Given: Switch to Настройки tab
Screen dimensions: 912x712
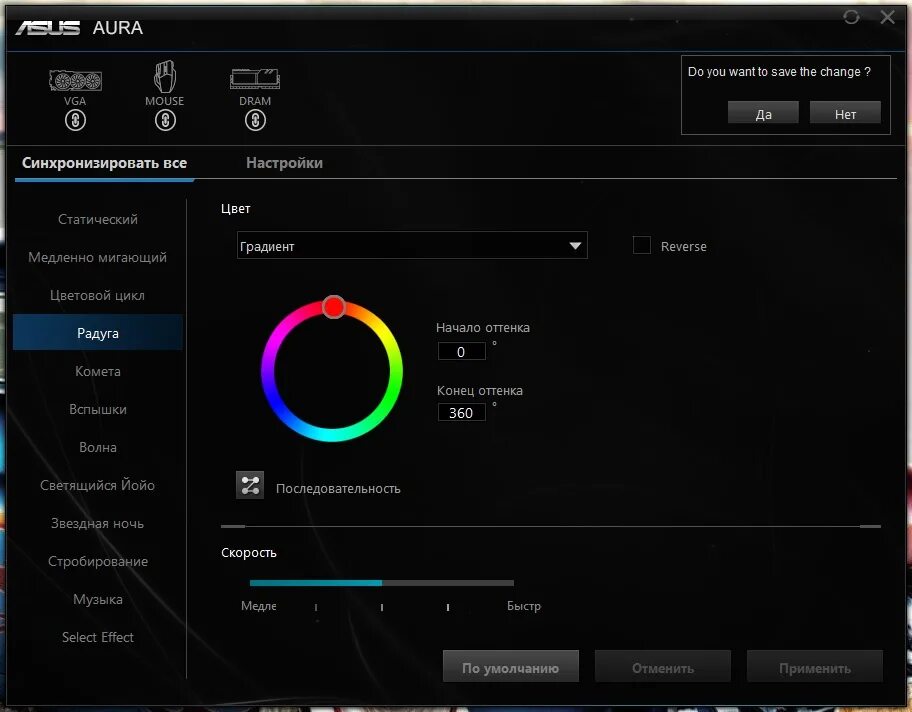Looking at the screenshot, I should (284, 163).
